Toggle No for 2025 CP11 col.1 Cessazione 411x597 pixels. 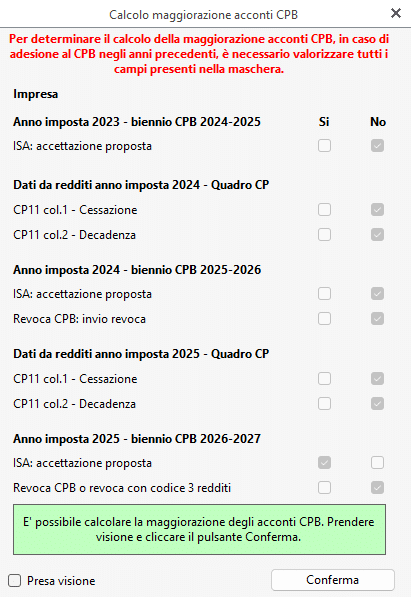pos(377,378)
